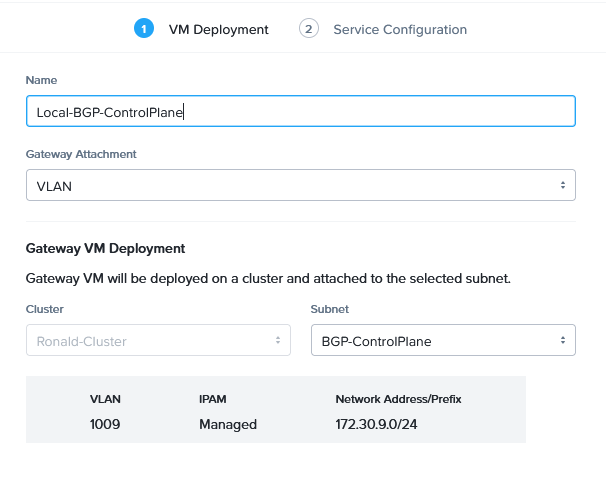Click the Subnet dropdown arrow icon
This screenshot has height=485, width=606.
pos(562,340)
